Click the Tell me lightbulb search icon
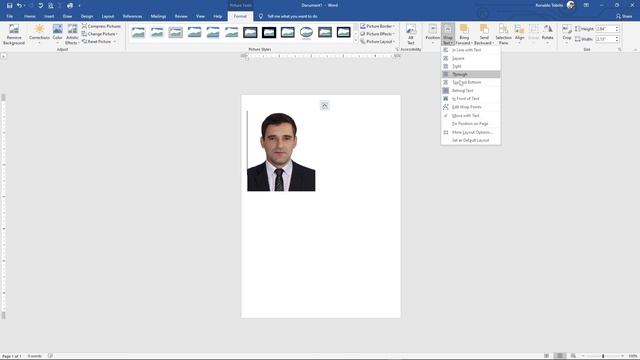640x360 pixels. pyautogui.click(x=261, y=16)
